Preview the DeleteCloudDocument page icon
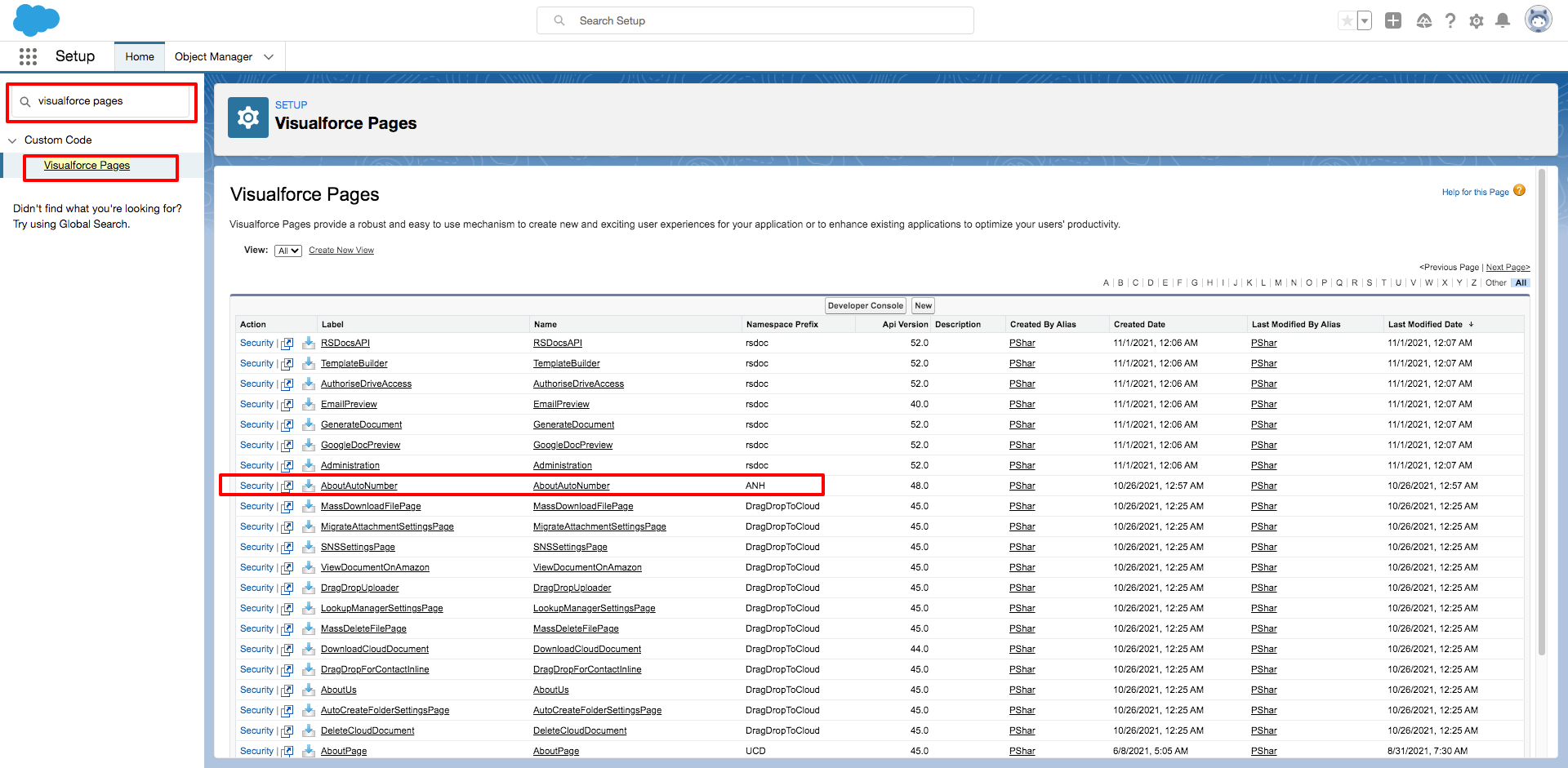Viewport: 1568px width, 768px height. (287, 731)
